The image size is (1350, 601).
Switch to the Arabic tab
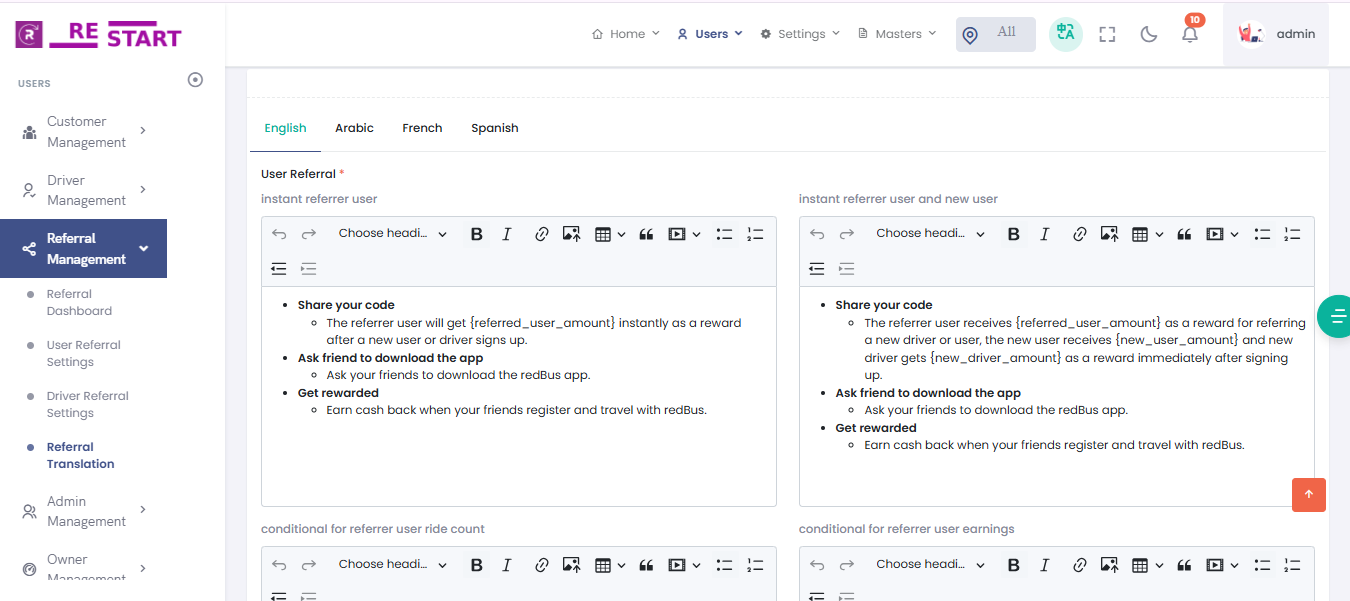point(354,128)
